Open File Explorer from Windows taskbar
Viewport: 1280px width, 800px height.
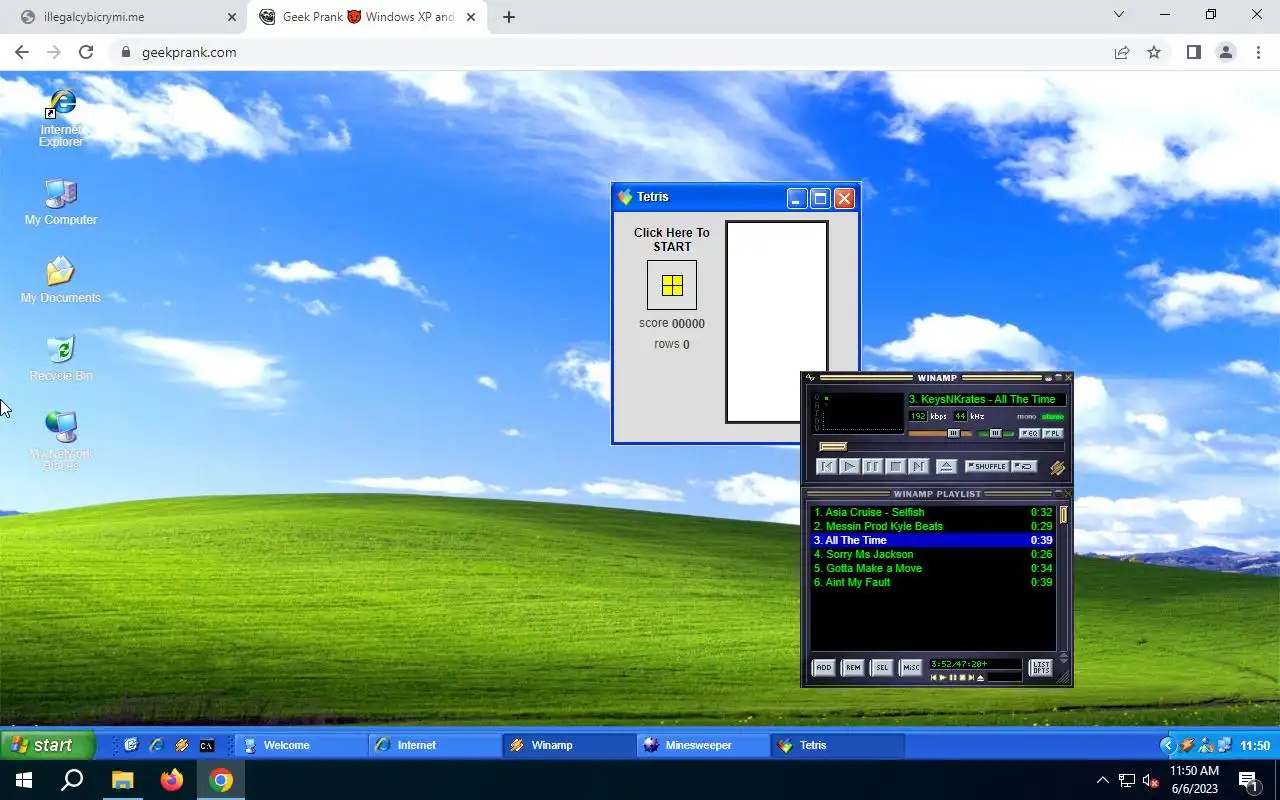[122, 780]
